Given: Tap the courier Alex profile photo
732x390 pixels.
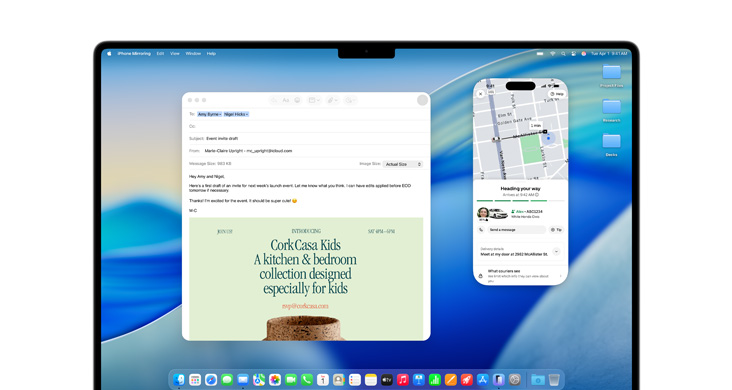Looking at the screenshot, I should click(x=483, y=213).
